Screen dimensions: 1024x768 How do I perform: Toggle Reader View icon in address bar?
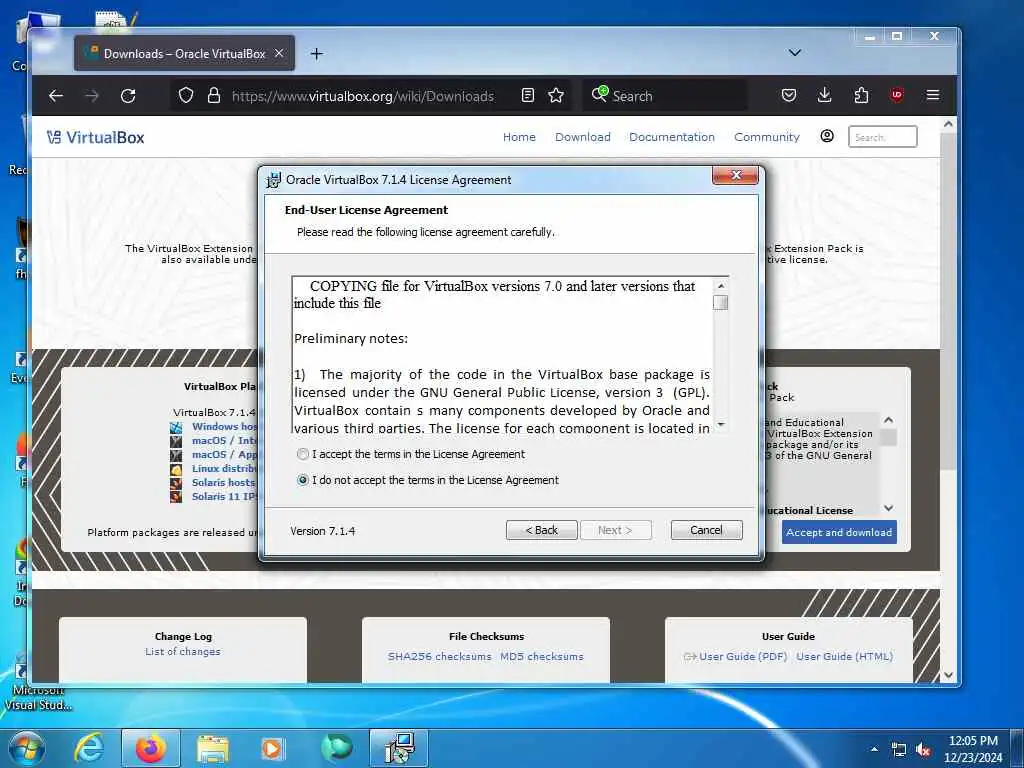528,95
